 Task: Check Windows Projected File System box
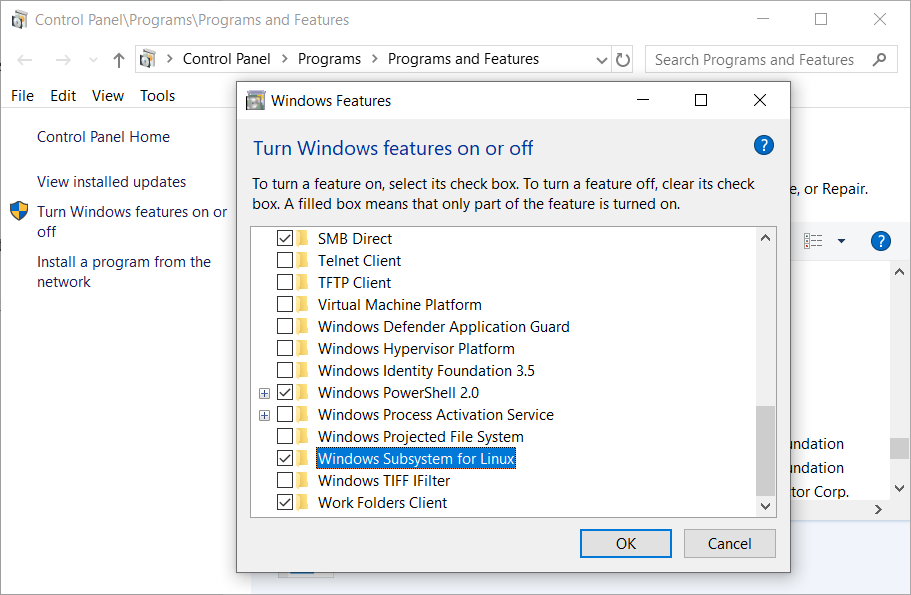[285, 436]
